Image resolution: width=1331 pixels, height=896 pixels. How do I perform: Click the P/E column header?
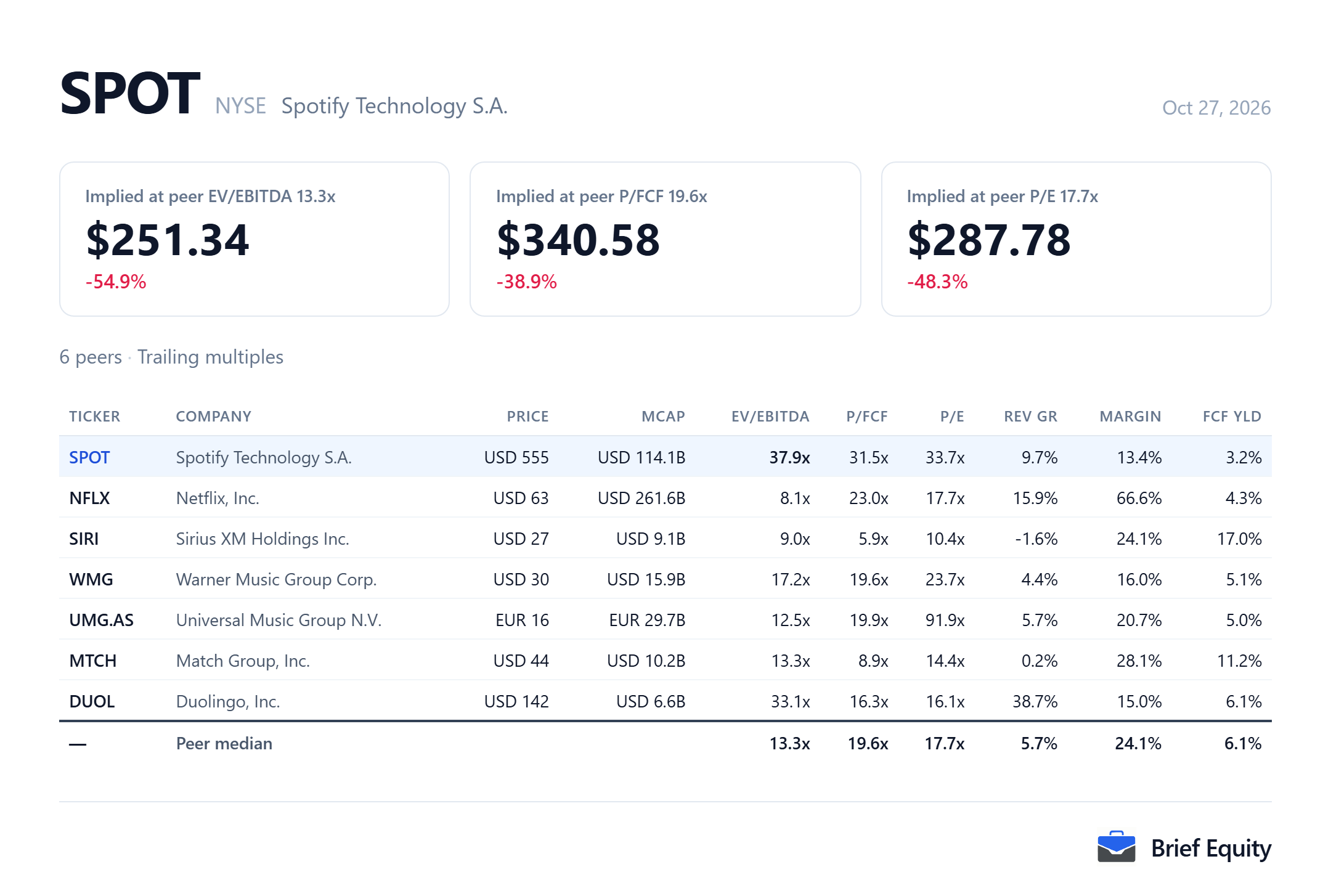pos(953,417)
